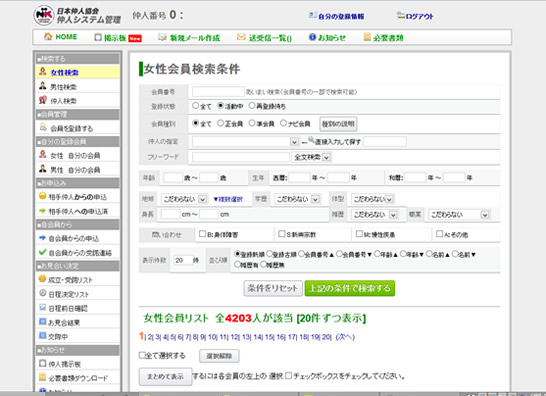Viewport: 546px width, 396px height.
Task: Click the 会員番号 input field
Action: pos(218,92)
